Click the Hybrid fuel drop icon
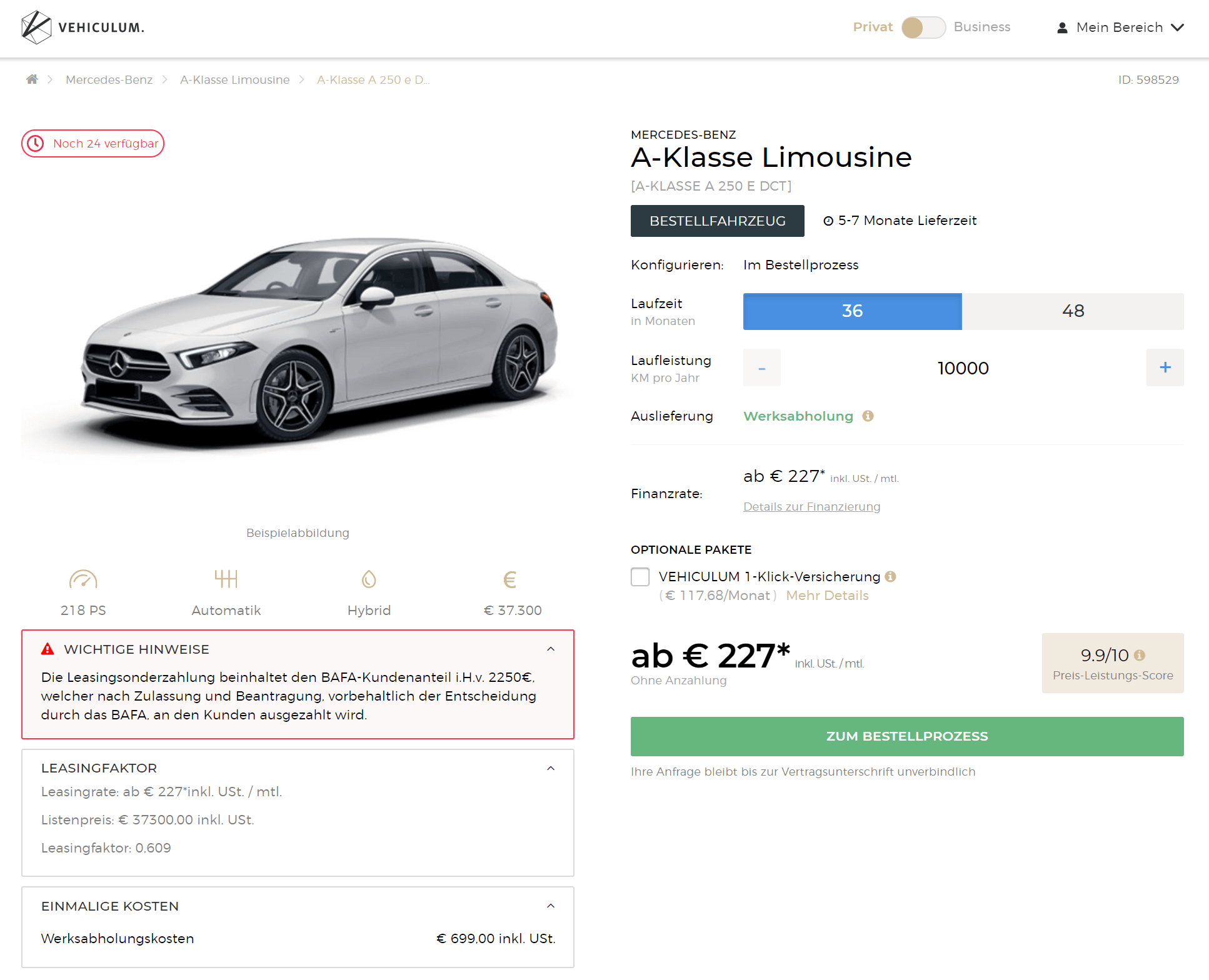The width and height of the screenshot is (1209, 980). pos(369,579)
